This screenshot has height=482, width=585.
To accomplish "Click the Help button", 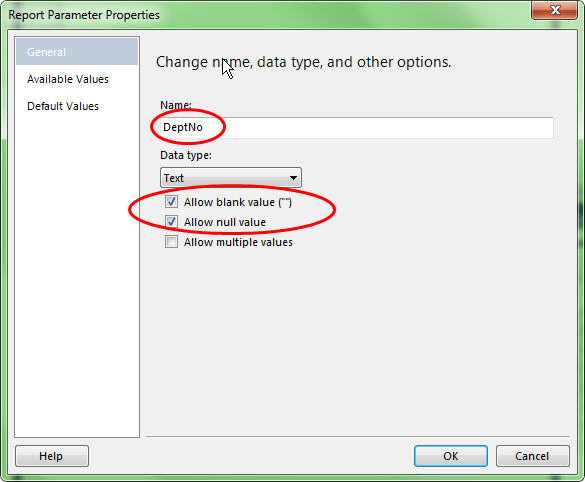I will (x=52, y=456).
